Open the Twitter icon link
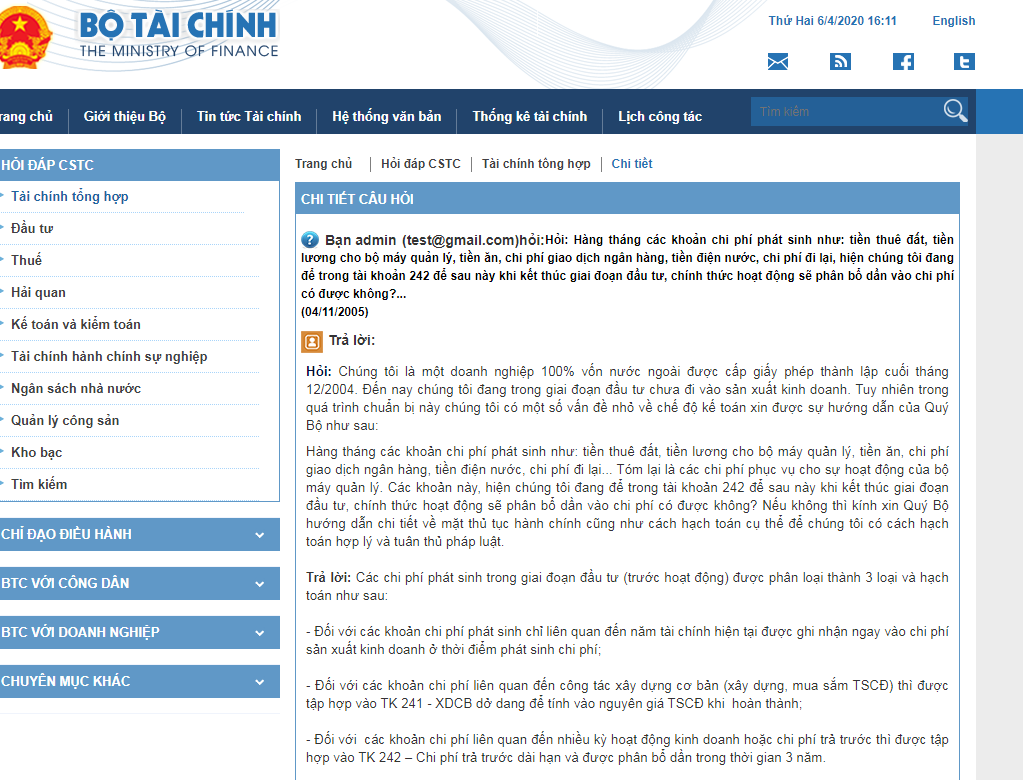The height and width of the screenshot is (780, 1023). pyautogui.click(x=964, y=62)
